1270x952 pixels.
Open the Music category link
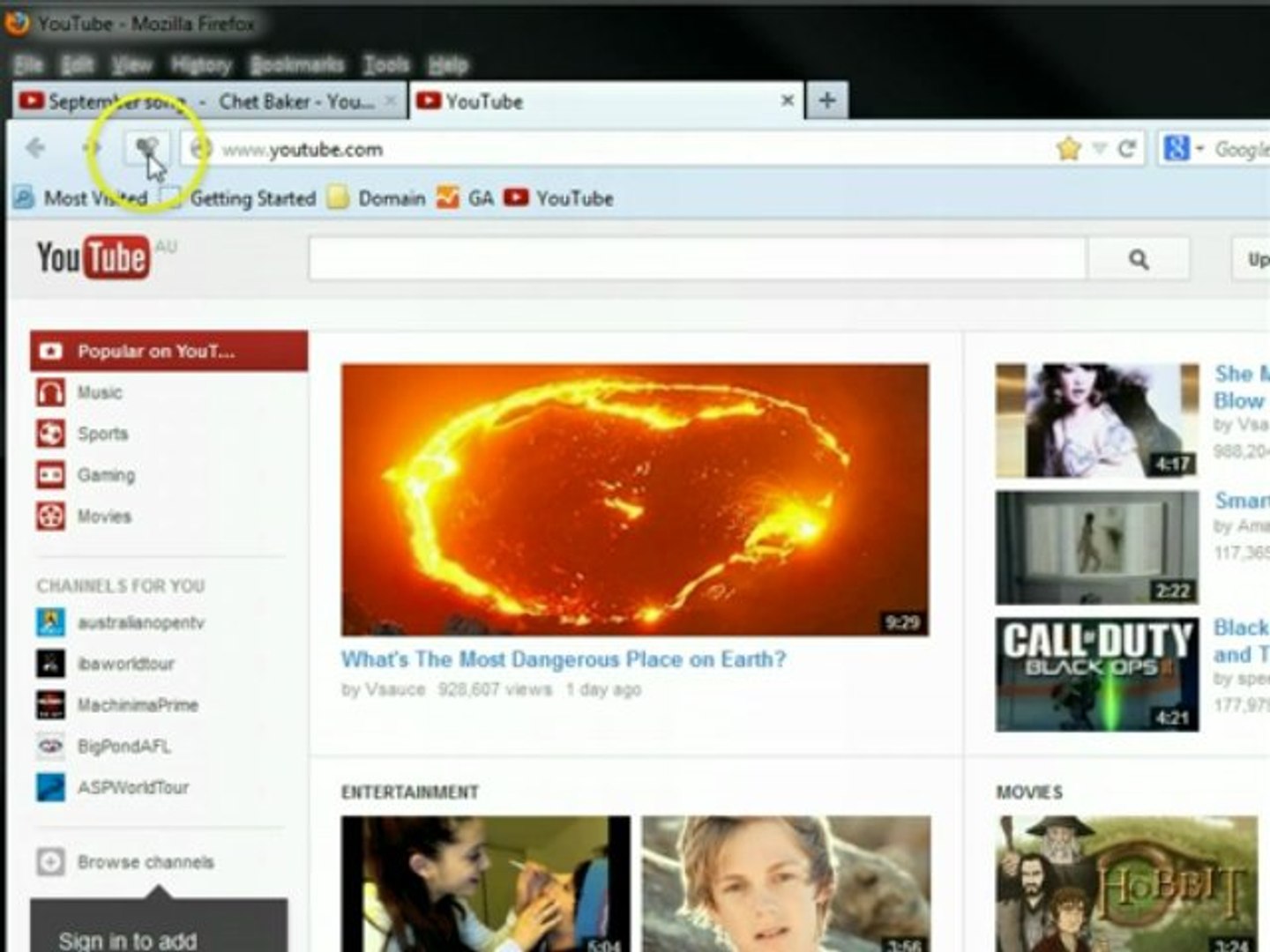click(x=100, y=392)
